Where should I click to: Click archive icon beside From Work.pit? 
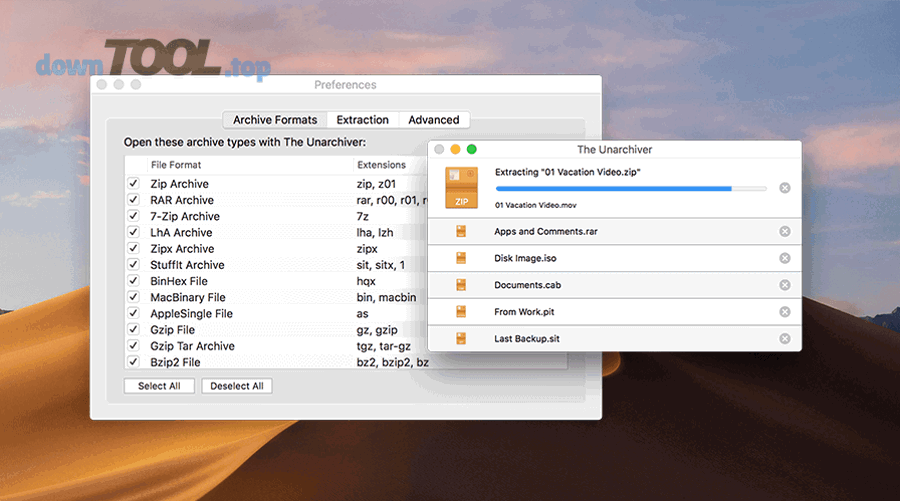point(461,312)
